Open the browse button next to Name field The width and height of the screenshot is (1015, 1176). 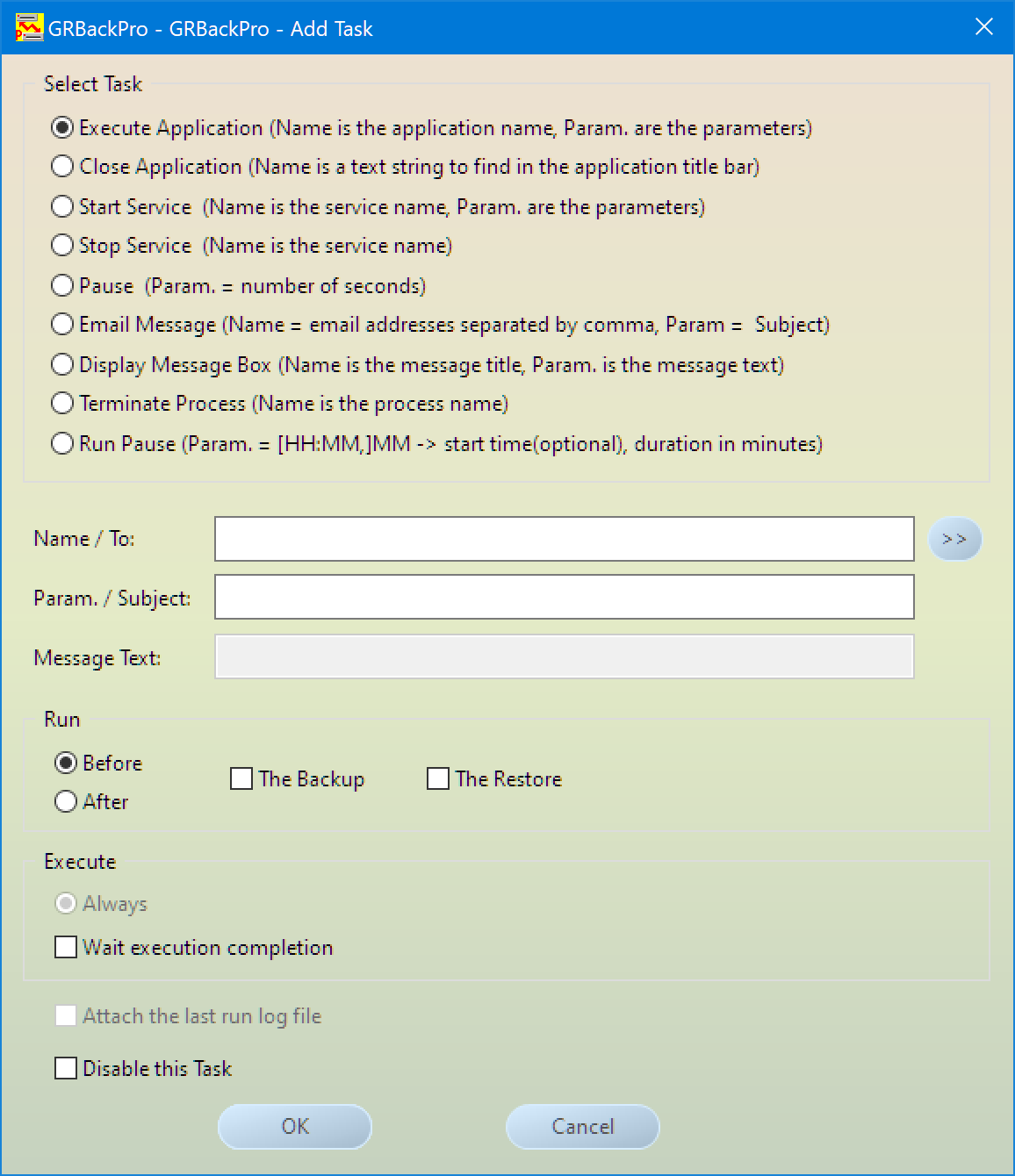pyautogui.click(x=954, y=539)
